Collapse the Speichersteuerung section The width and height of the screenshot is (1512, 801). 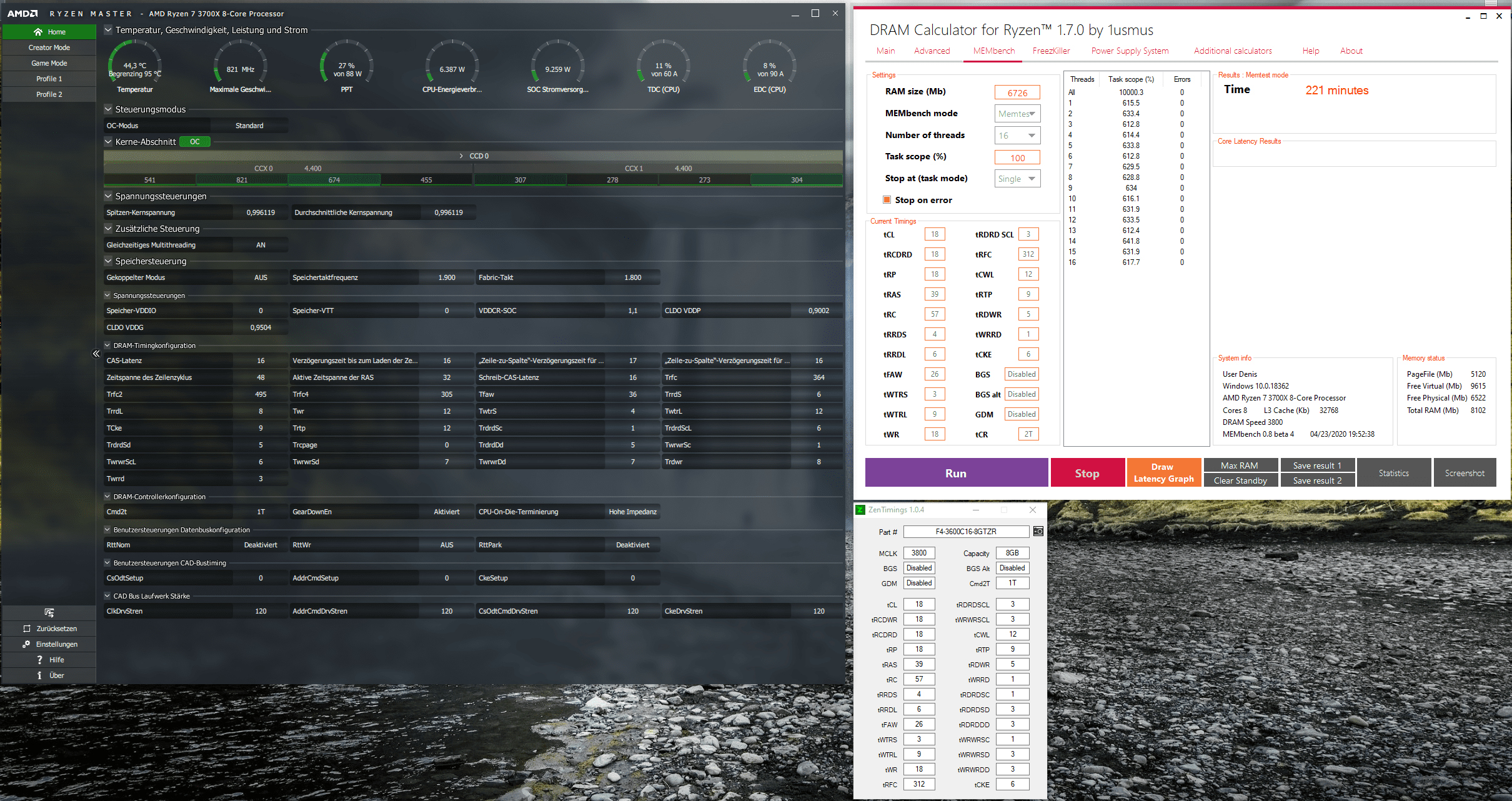pyautogui.click(x=108, y=261)
